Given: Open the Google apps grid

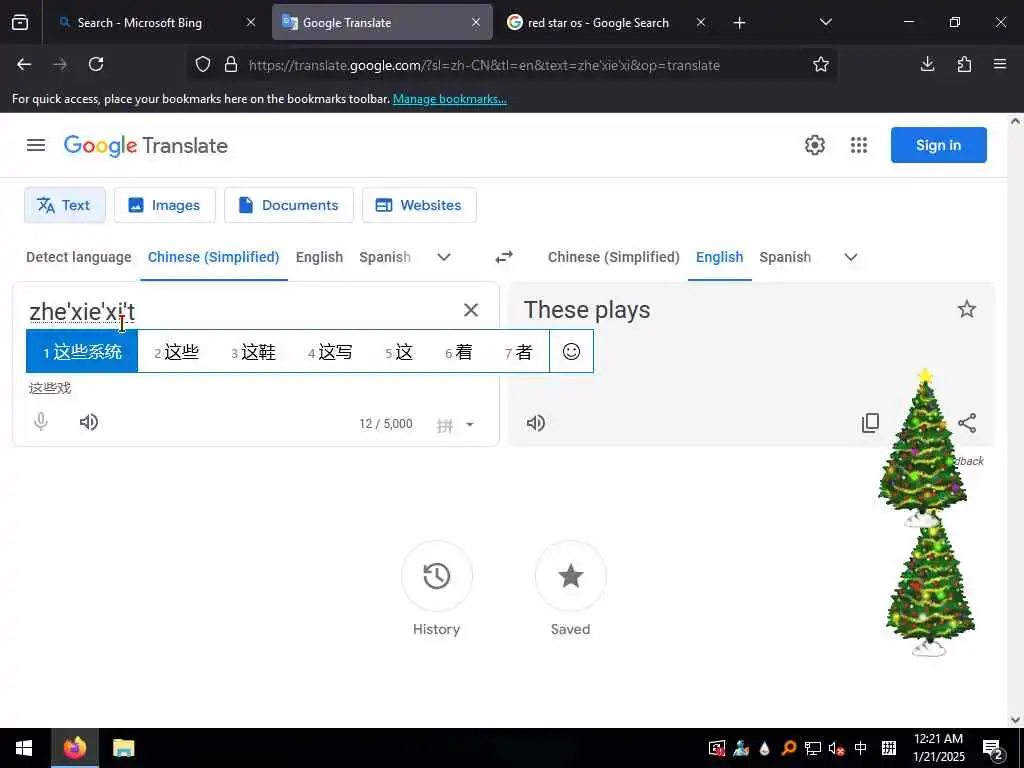Looking at the screenshot, I should coord(859,145).
